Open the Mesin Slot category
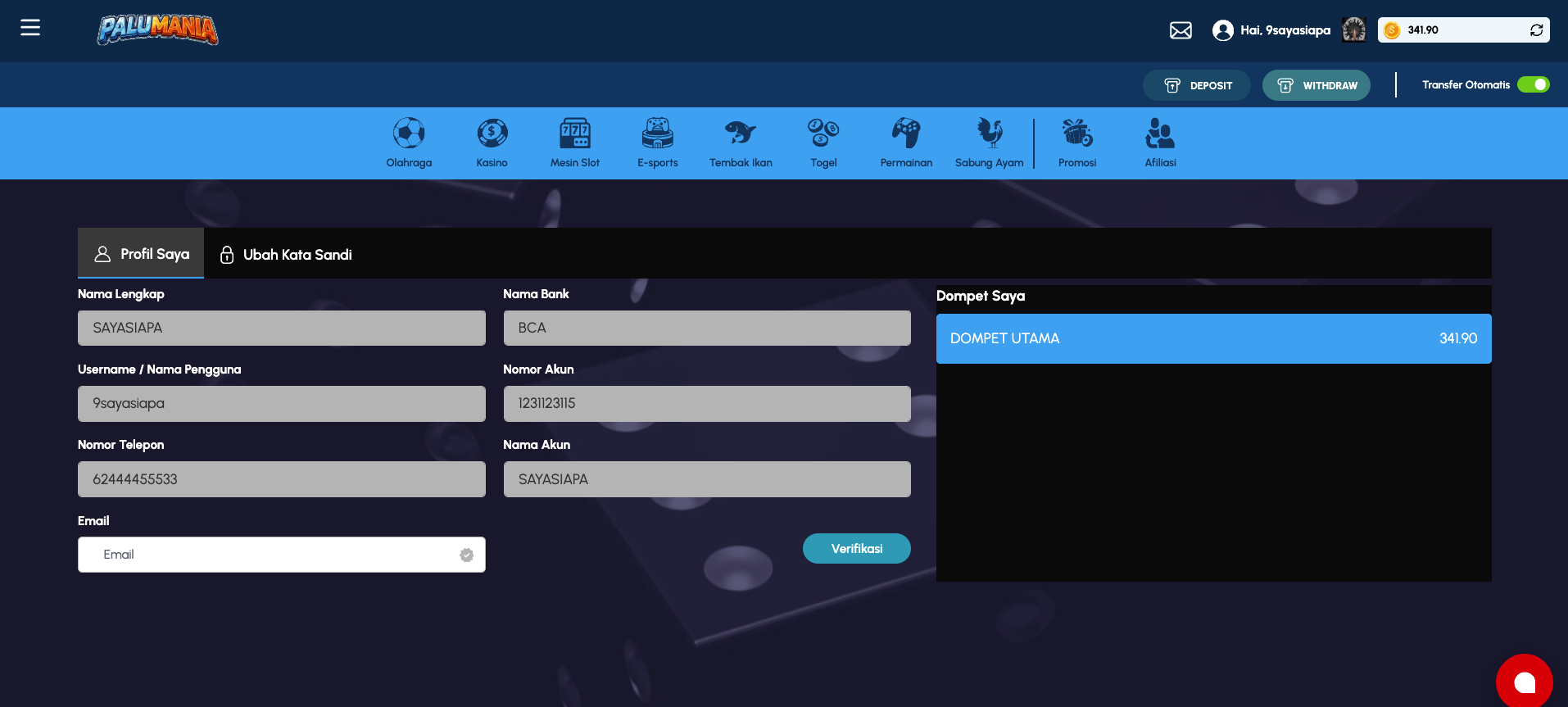 (575, 143)
